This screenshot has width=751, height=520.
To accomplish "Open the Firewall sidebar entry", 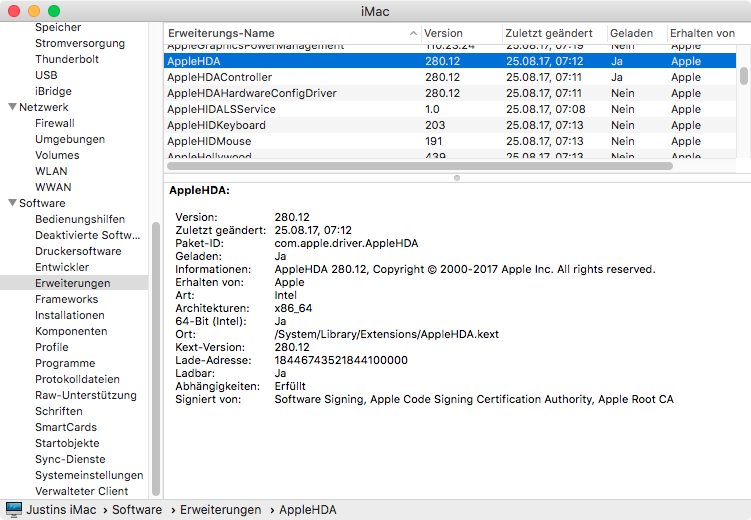I will pos(55,123).
